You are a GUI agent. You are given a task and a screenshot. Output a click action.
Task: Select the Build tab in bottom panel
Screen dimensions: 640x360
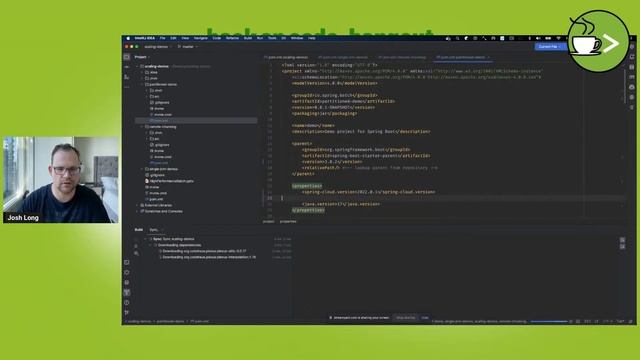coord(139,230)
